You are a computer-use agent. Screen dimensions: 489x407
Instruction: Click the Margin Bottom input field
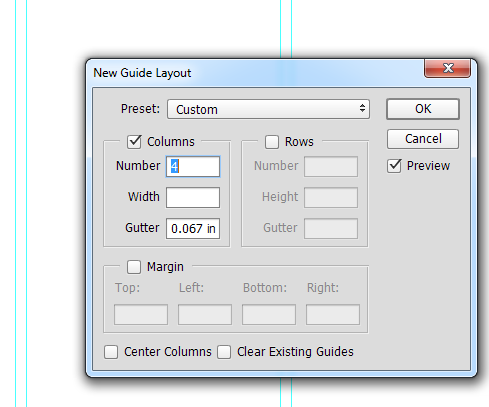tap(269, 314)
